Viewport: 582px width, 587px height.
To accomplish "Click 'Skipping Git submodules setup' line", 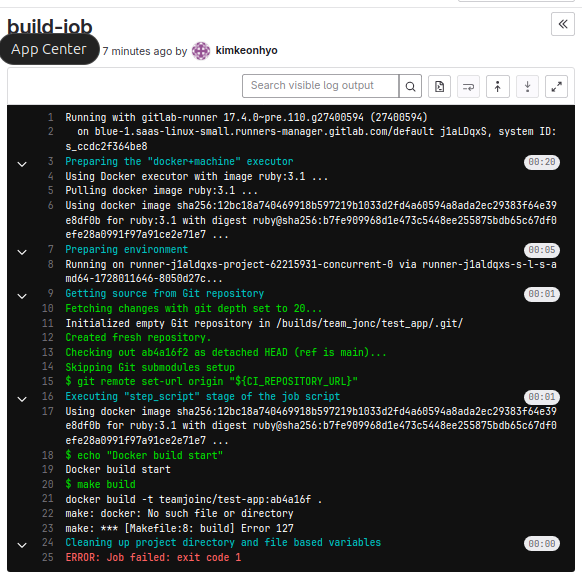I will 150,367.
